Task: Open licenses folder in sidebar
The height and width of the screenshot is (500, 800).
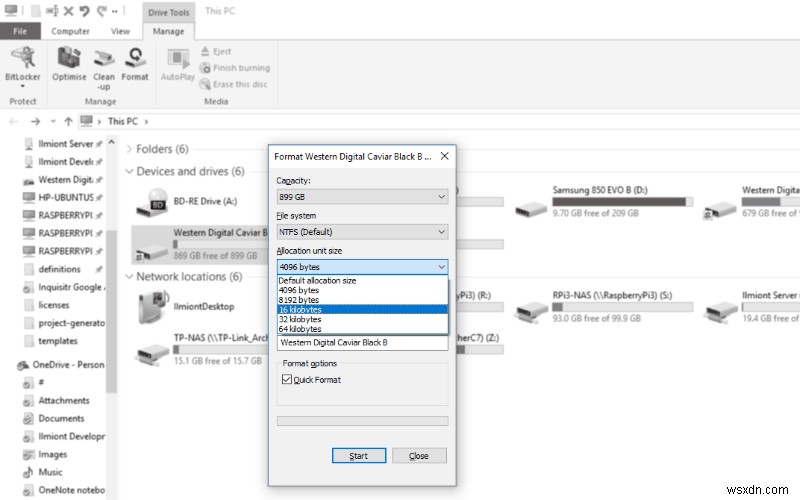Action: coord(54,305)
